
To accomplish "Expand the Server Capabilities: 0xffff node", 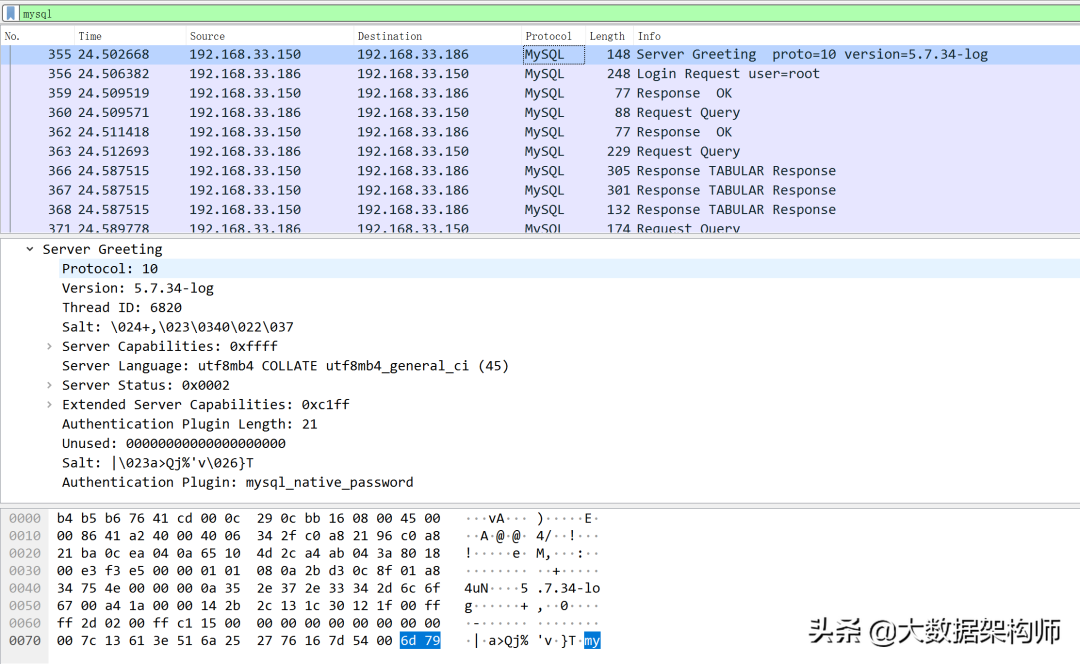I will 49,346.
